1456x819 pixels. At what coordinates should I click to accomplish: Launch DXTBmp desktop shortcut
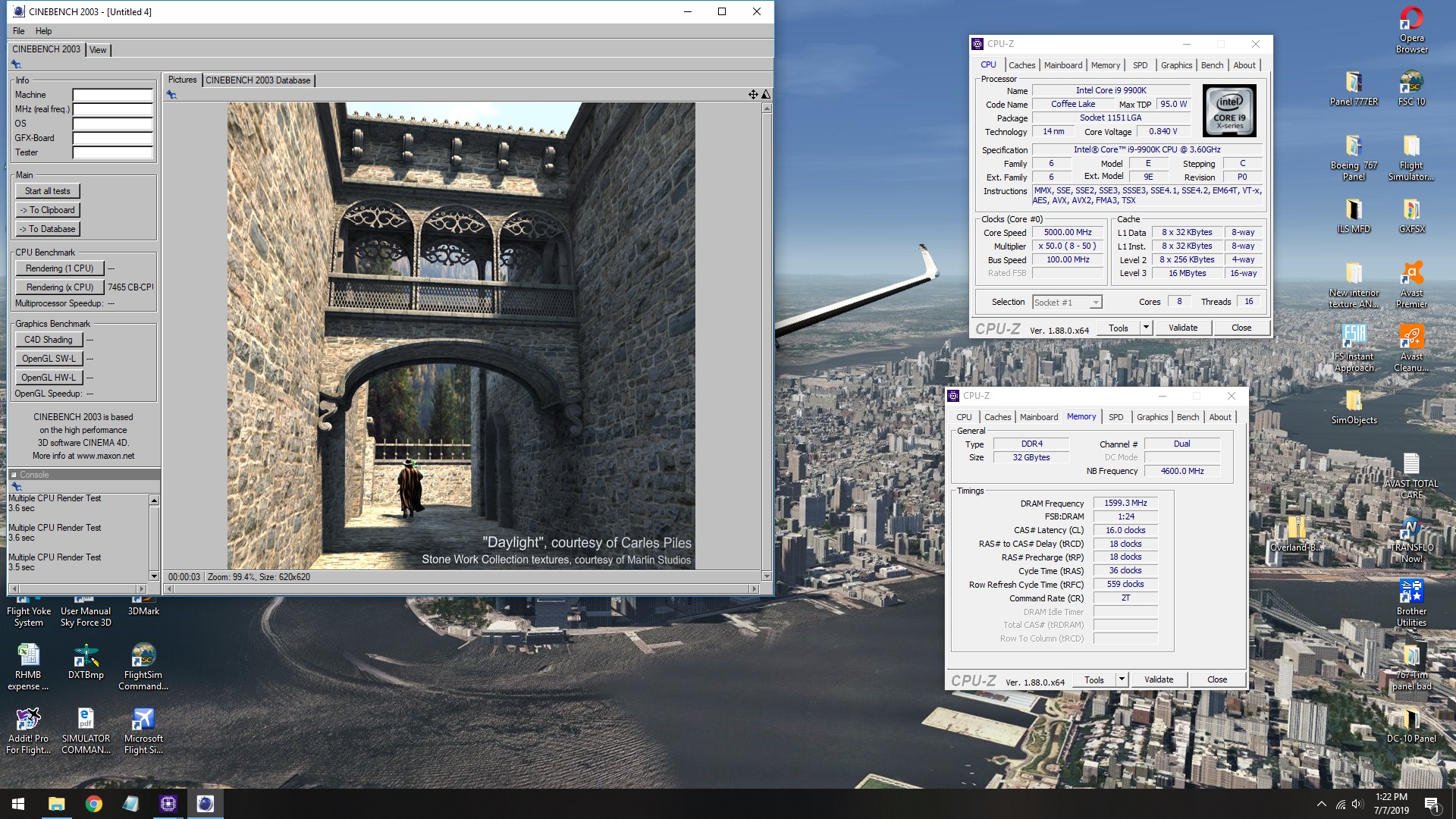pos(86,661)
